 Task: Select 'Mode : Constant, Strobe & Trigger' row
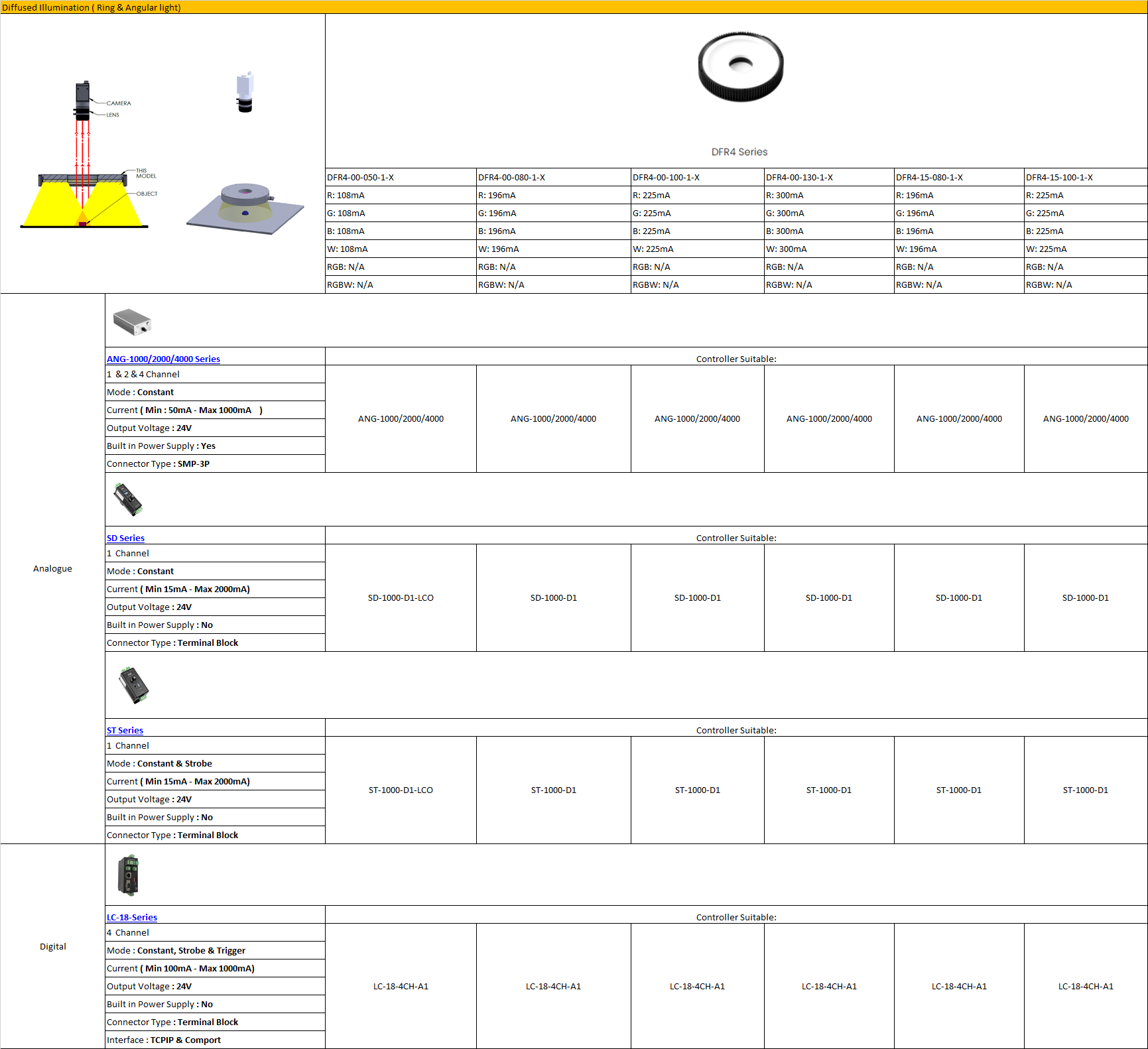(x=215, y=950)
